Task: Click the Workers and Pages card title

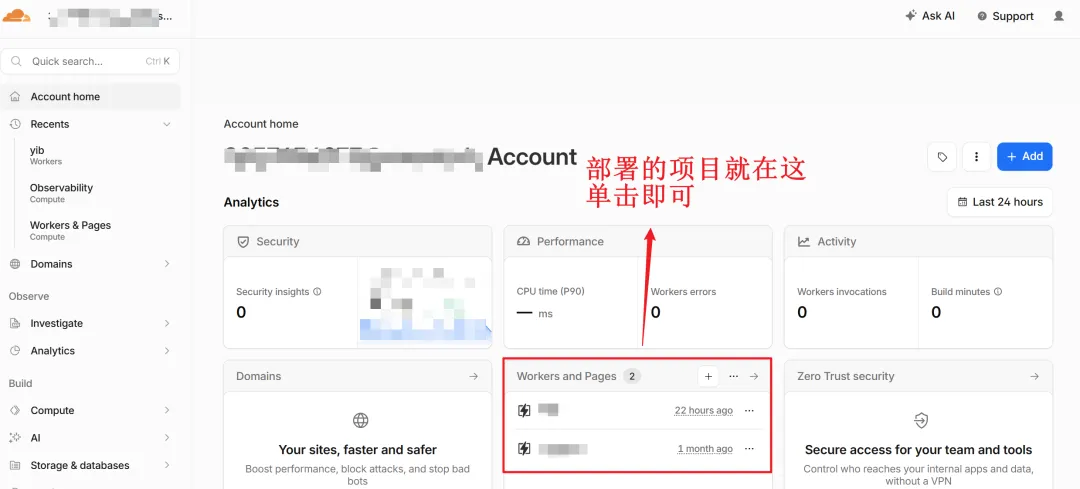Action: (566, 376)
